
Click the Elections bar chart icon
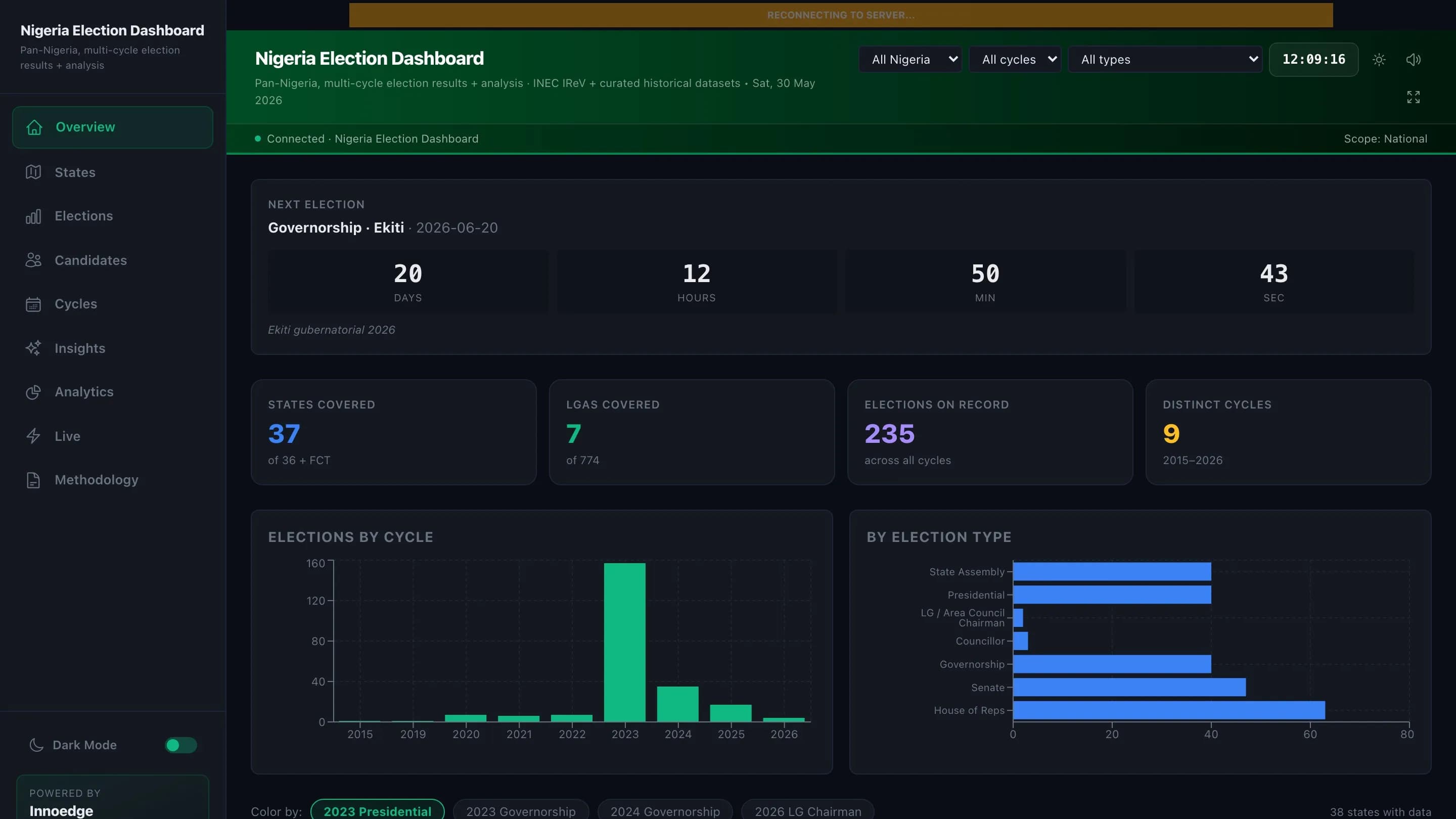click(x=33, y=216)
